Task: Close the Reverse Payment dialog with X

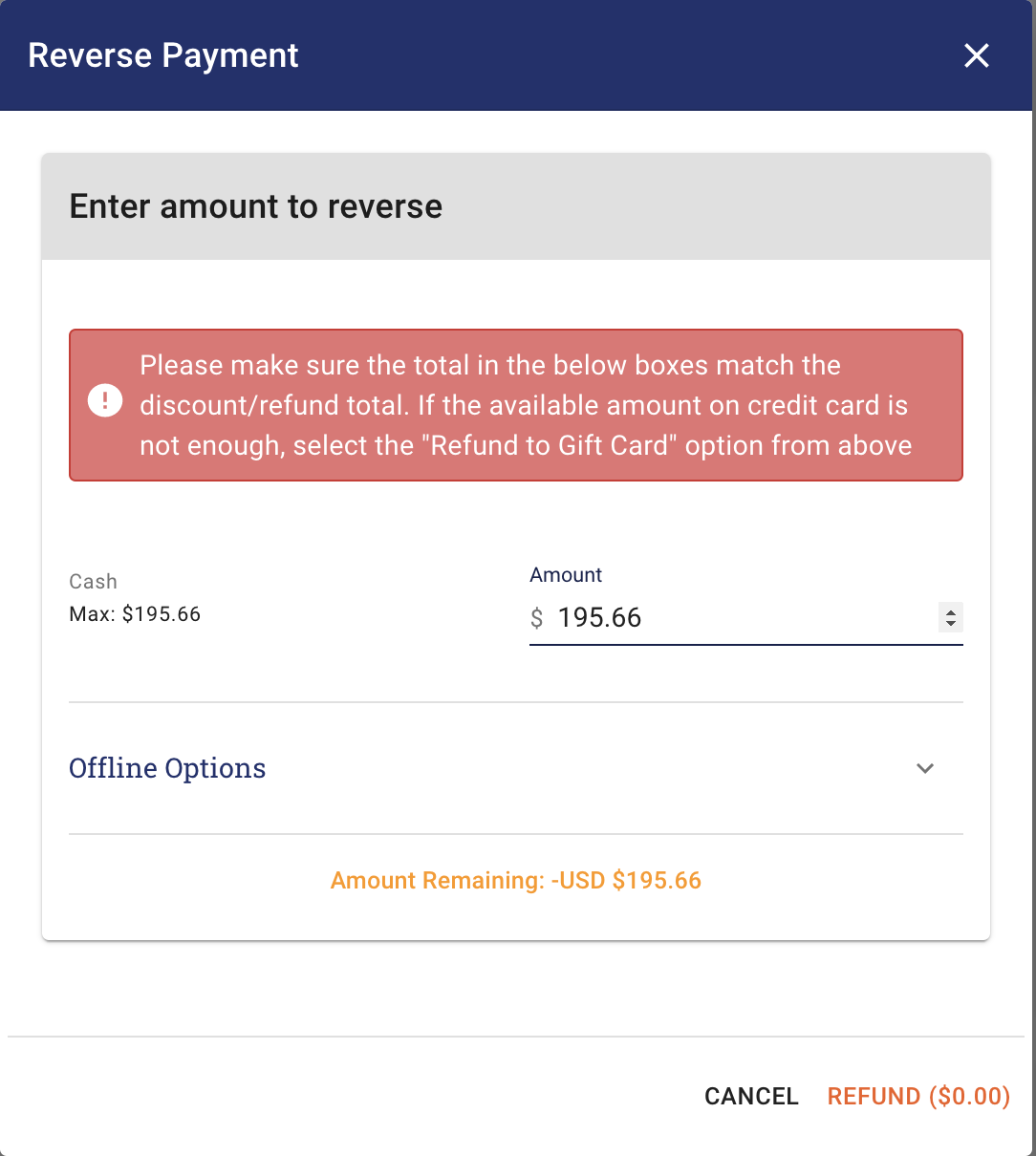Action: click(x=976, y=55)
